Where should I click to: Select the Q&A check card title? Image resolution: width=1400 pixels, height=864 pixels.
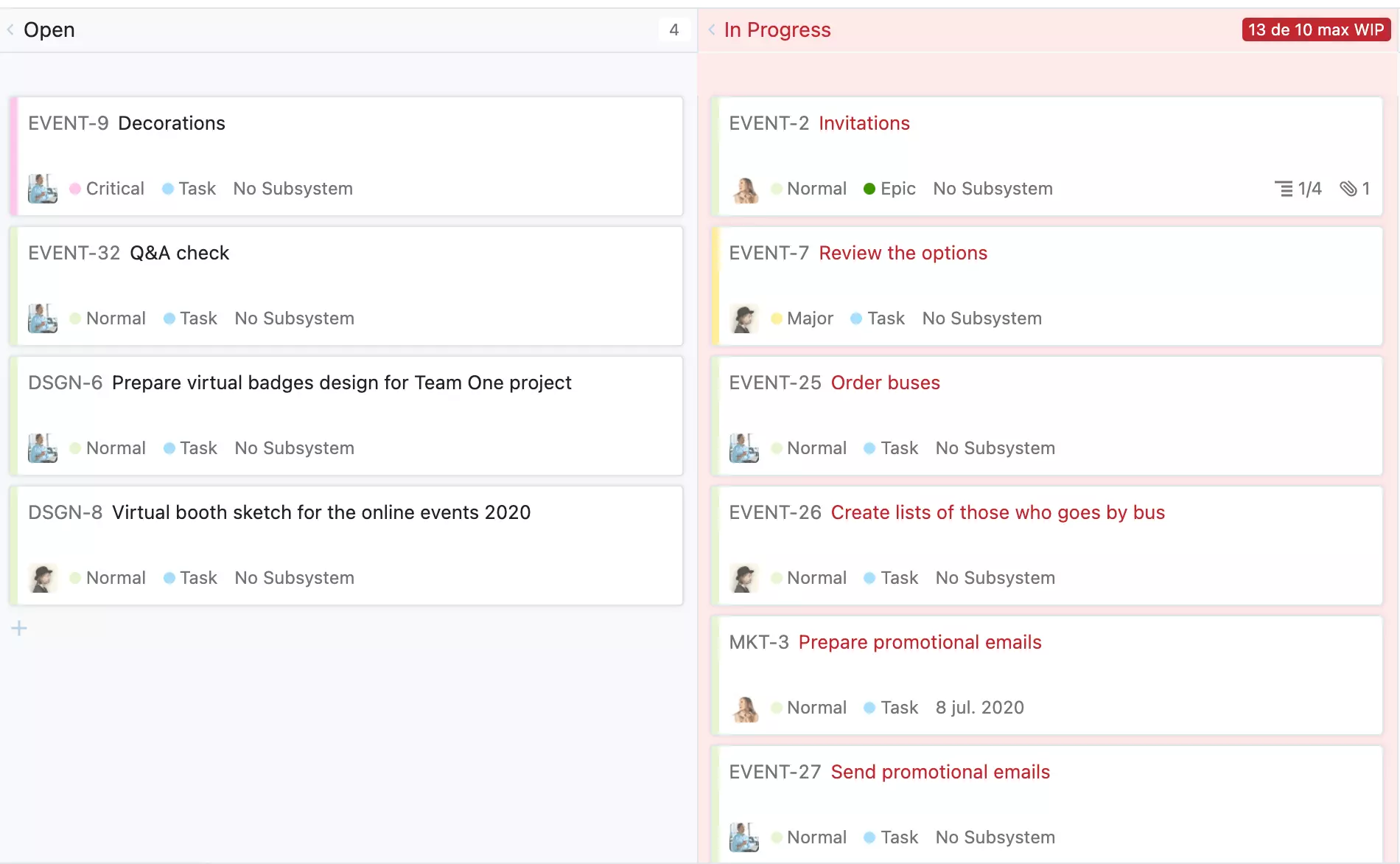[x=179, y=253]
